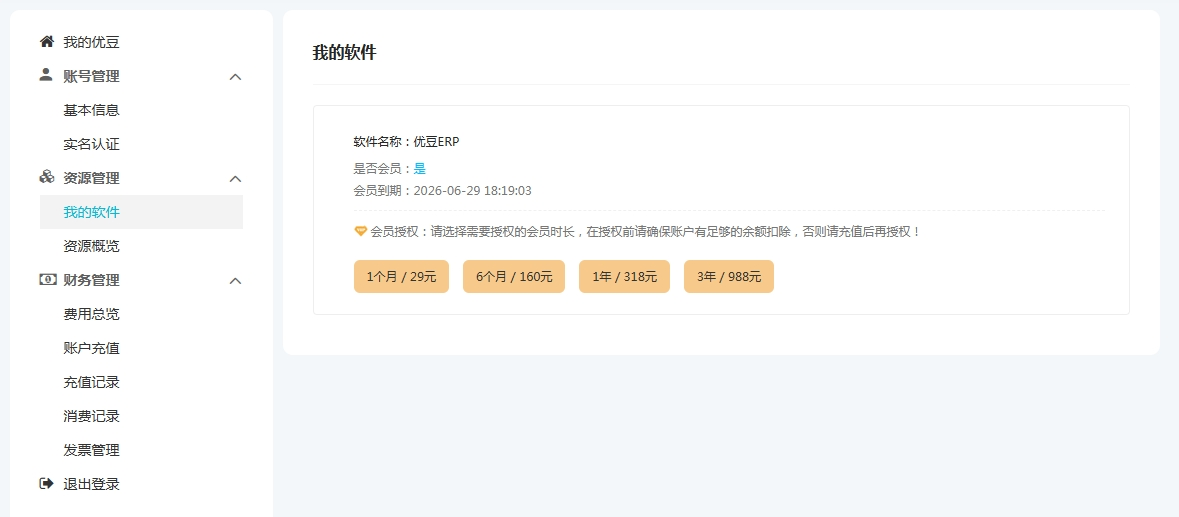Viewport: 1179px width, 517px height.
Task: Choose the 1个月 / 29元 membership button
Action: [402, 277]
